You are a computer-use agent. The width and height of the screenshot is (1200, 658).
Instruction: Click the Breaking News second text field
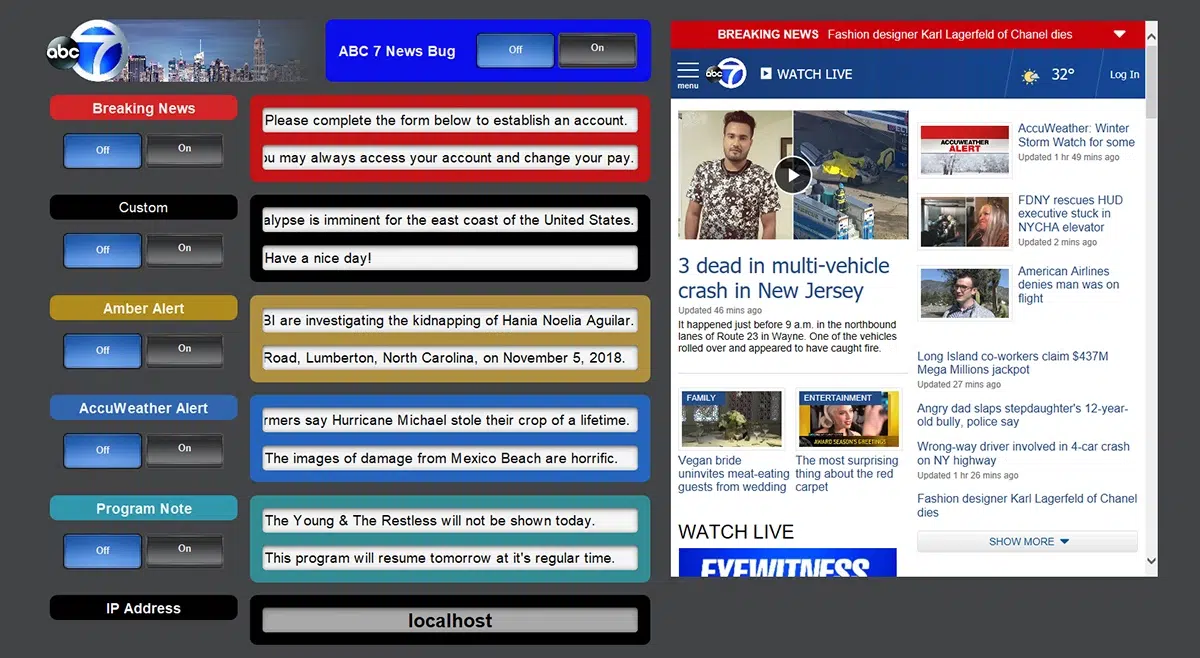pyautogui.click(x=450, y=158)
